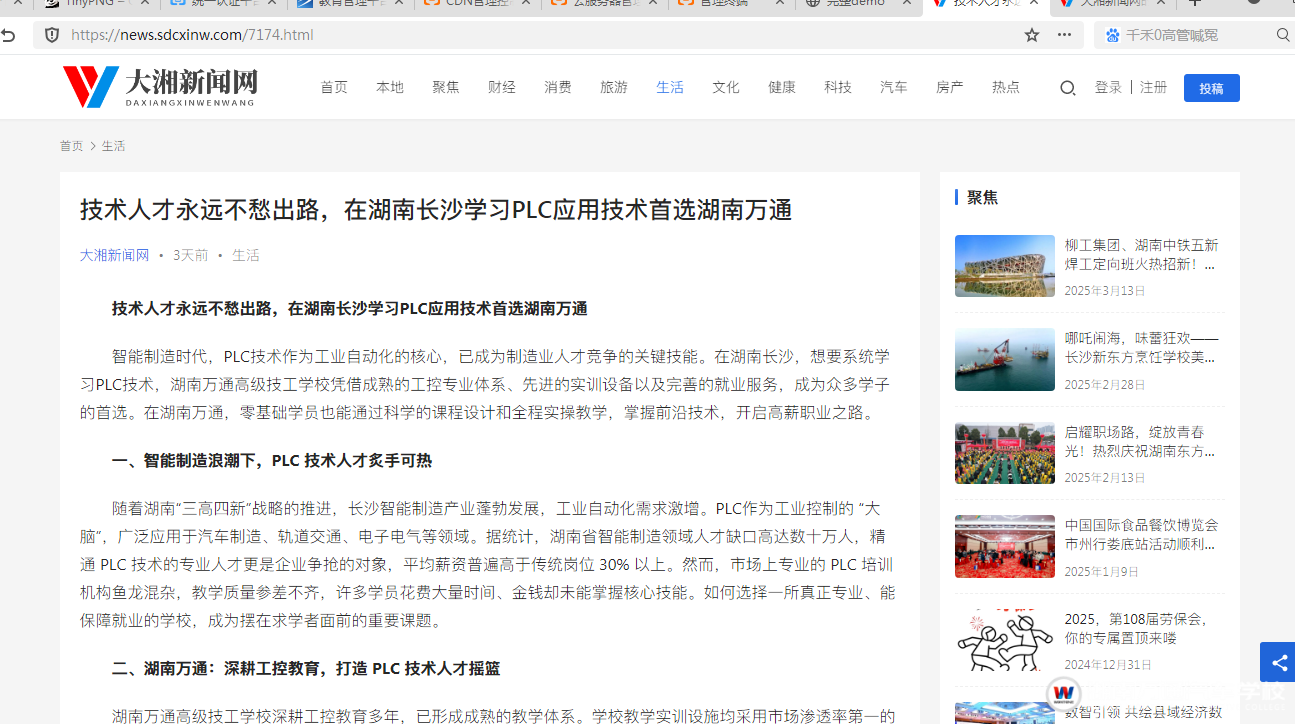The width and height of the screenshot is (1295, 724).
Task: Open the 旅游 navigation section
Action: coord(614,88)
